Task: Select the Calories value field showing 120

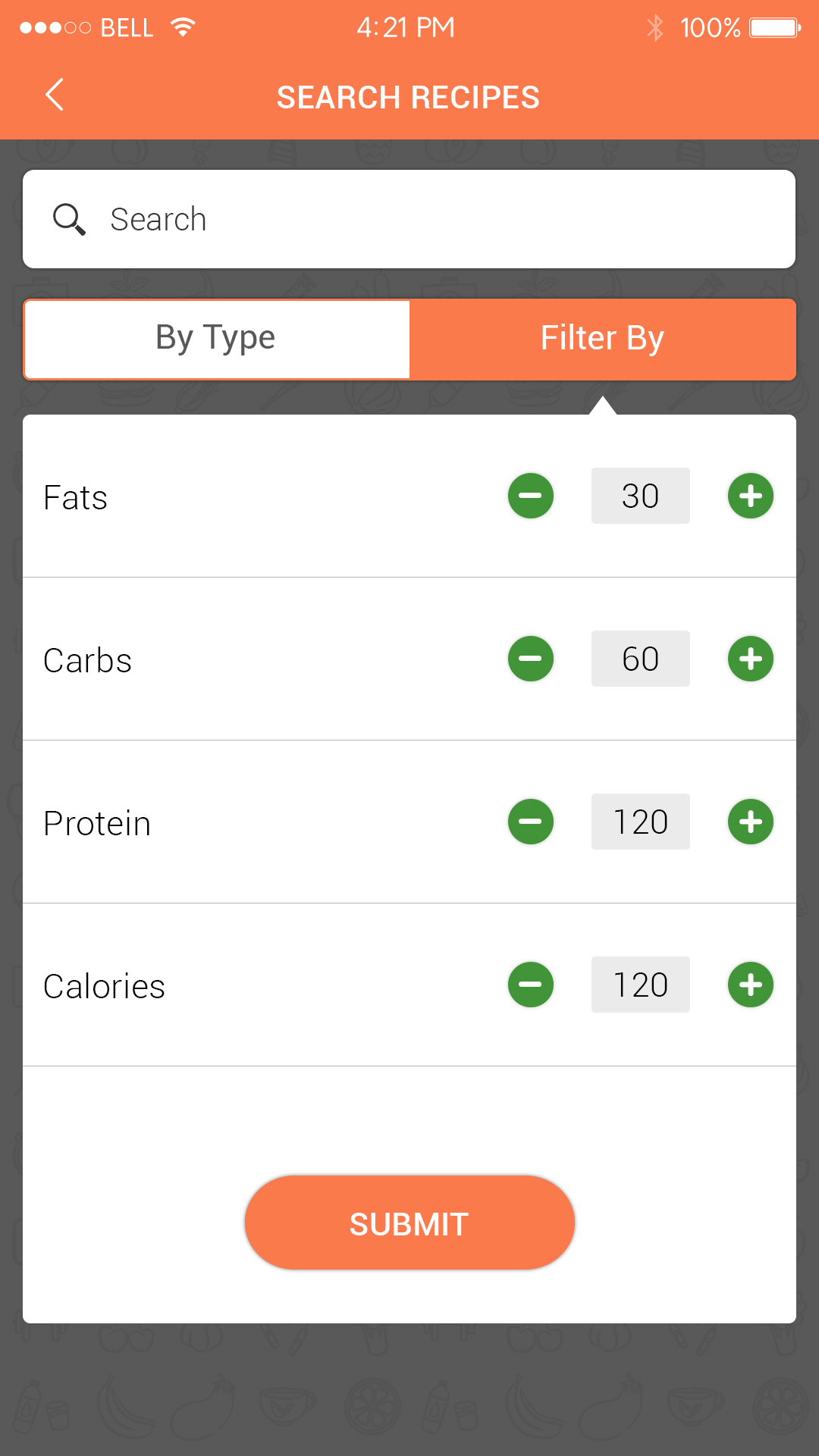Action: coord(641,985)
